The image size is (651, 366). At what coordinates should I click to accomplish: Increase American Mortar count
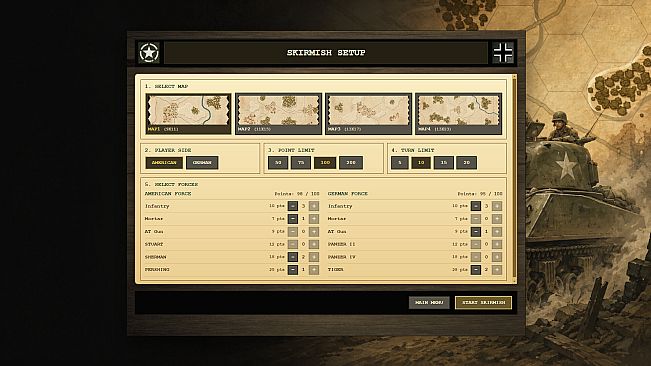coord(314,219)
